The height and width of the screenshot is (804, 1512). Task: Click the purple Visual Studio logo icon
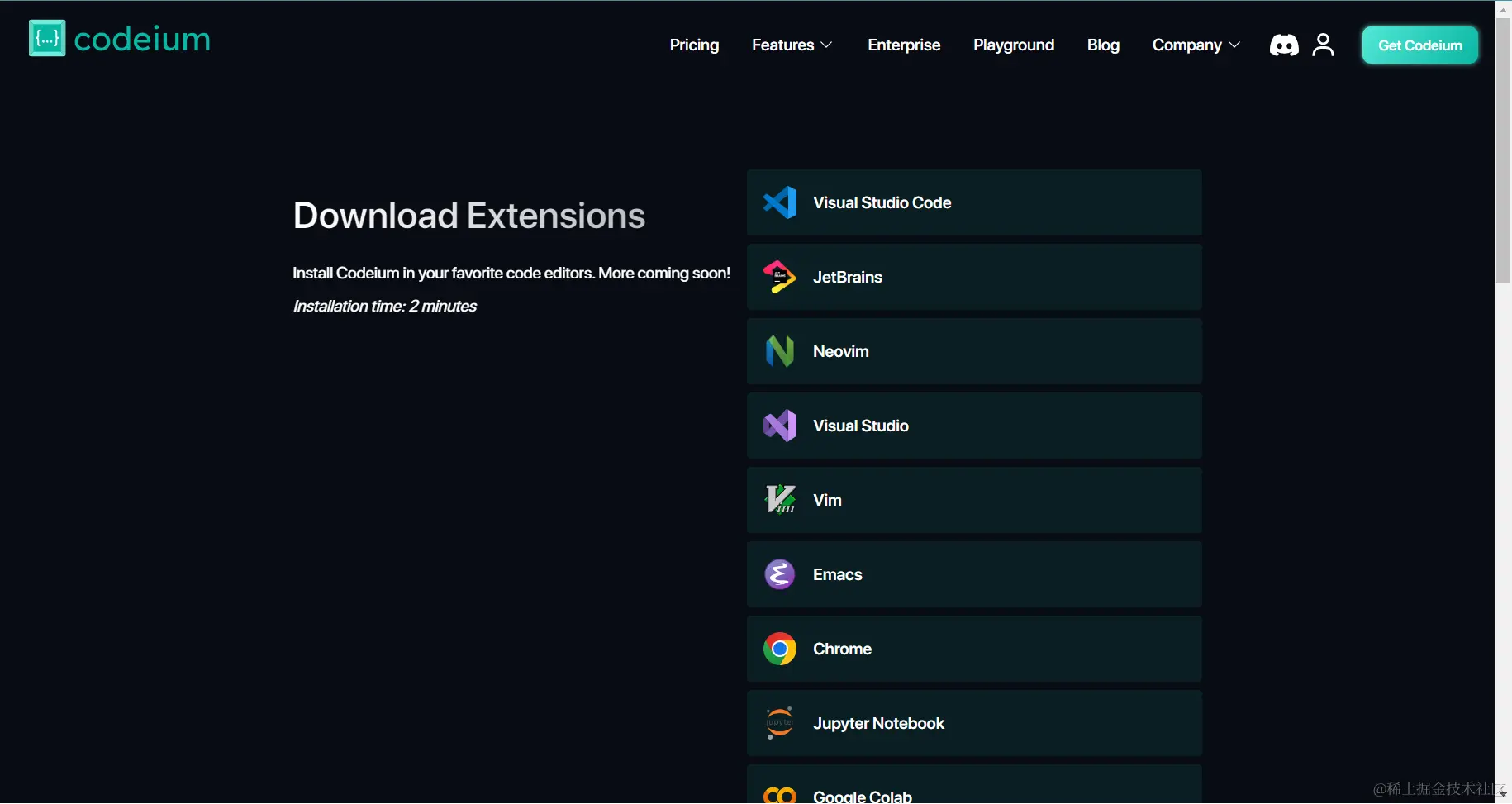(780, 426)
